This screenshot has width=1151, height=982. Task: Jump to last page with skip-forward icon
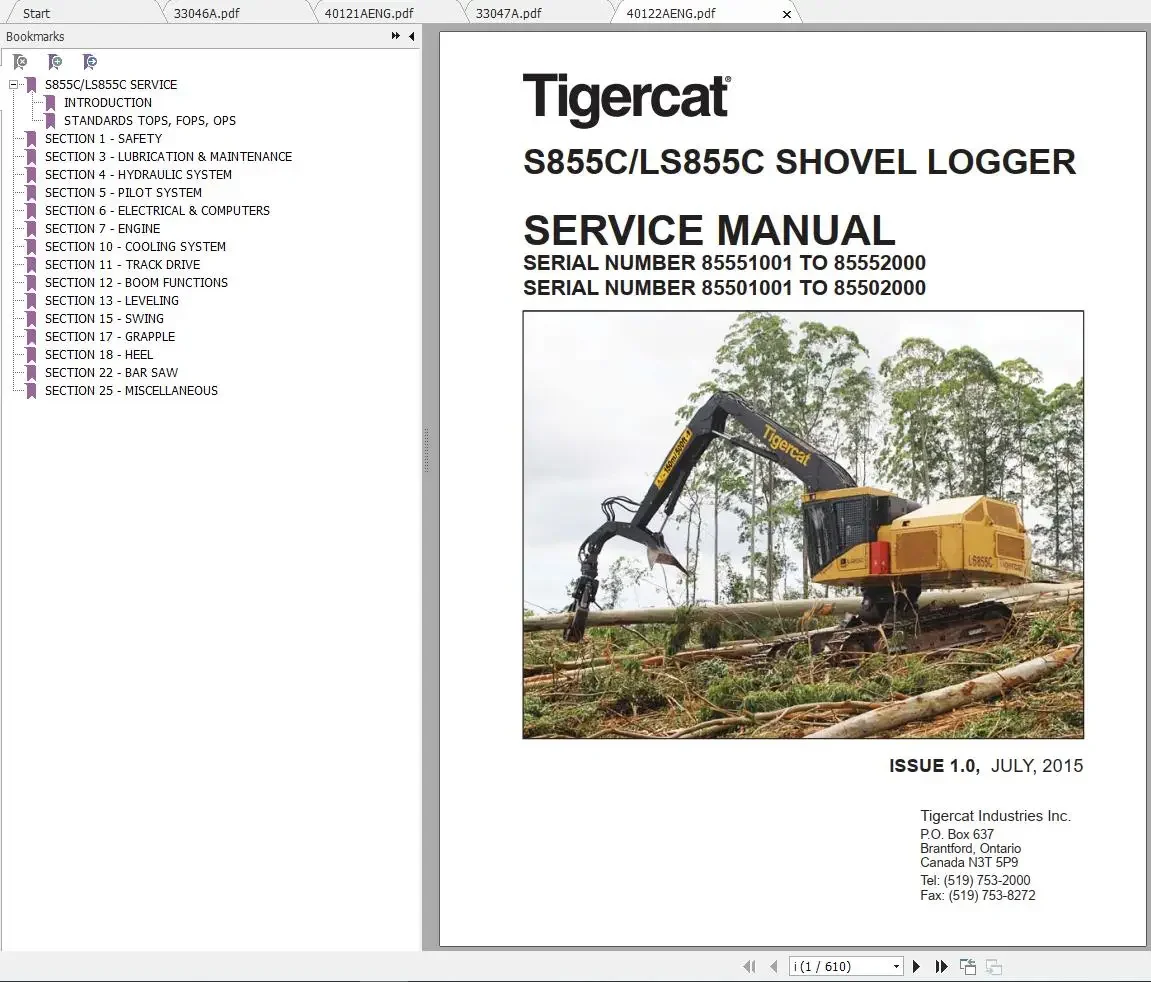pos(940,966)
